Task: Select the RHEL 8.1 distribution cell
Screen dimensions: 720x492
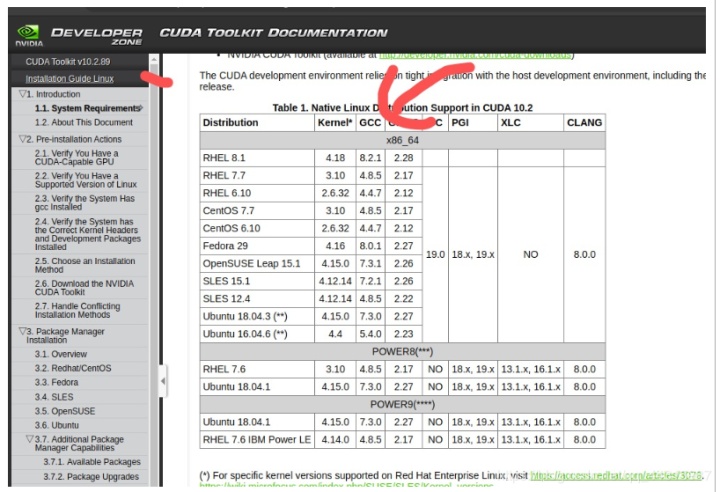Action: [x=257, y=158]
